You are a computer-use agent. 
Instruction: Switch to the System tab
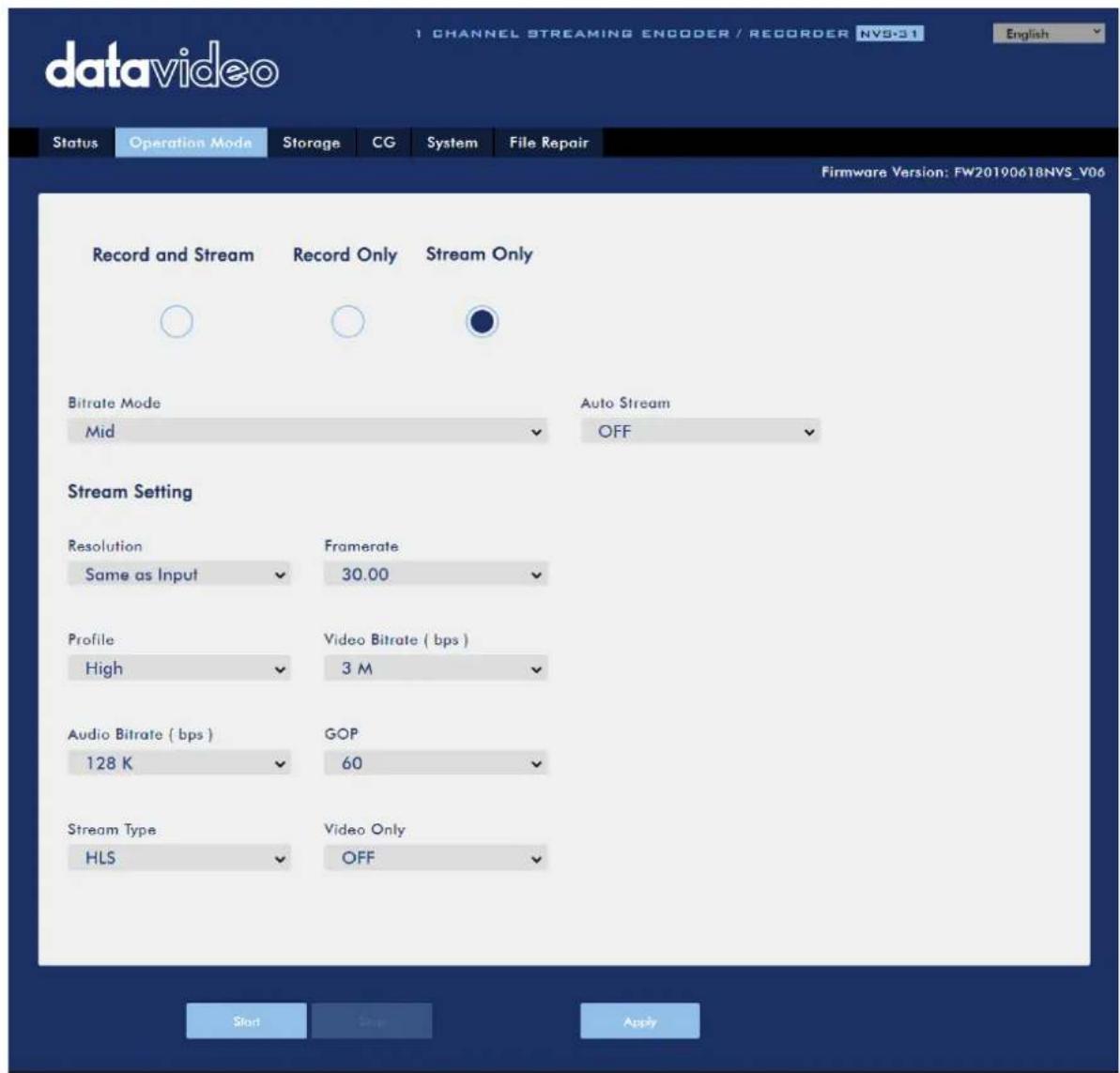[x=453, y=143]
